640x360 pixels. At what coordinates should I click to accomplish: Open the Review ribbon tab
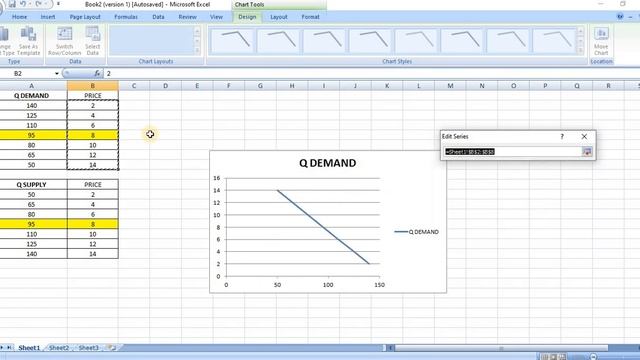click(187, 17)
